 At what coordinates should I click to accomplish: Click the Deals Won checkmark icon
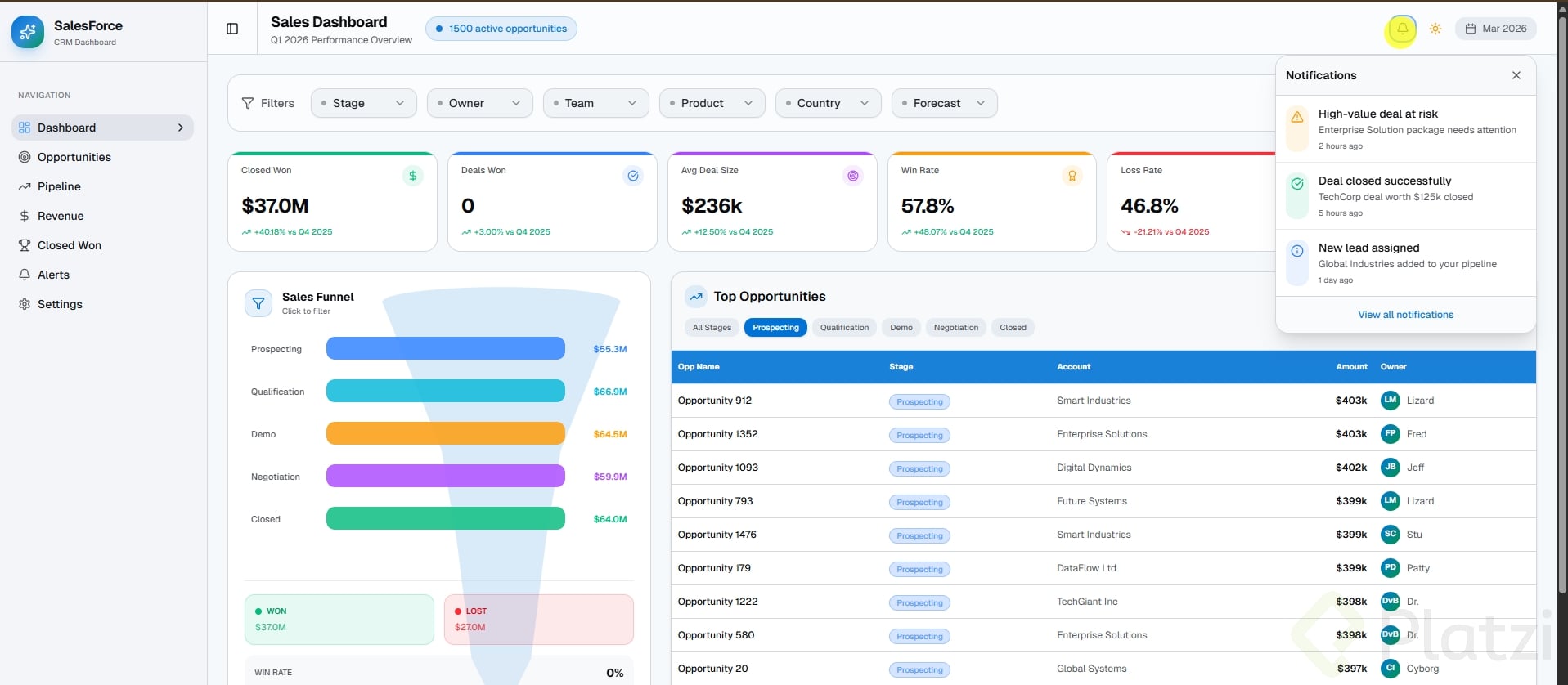633,176
